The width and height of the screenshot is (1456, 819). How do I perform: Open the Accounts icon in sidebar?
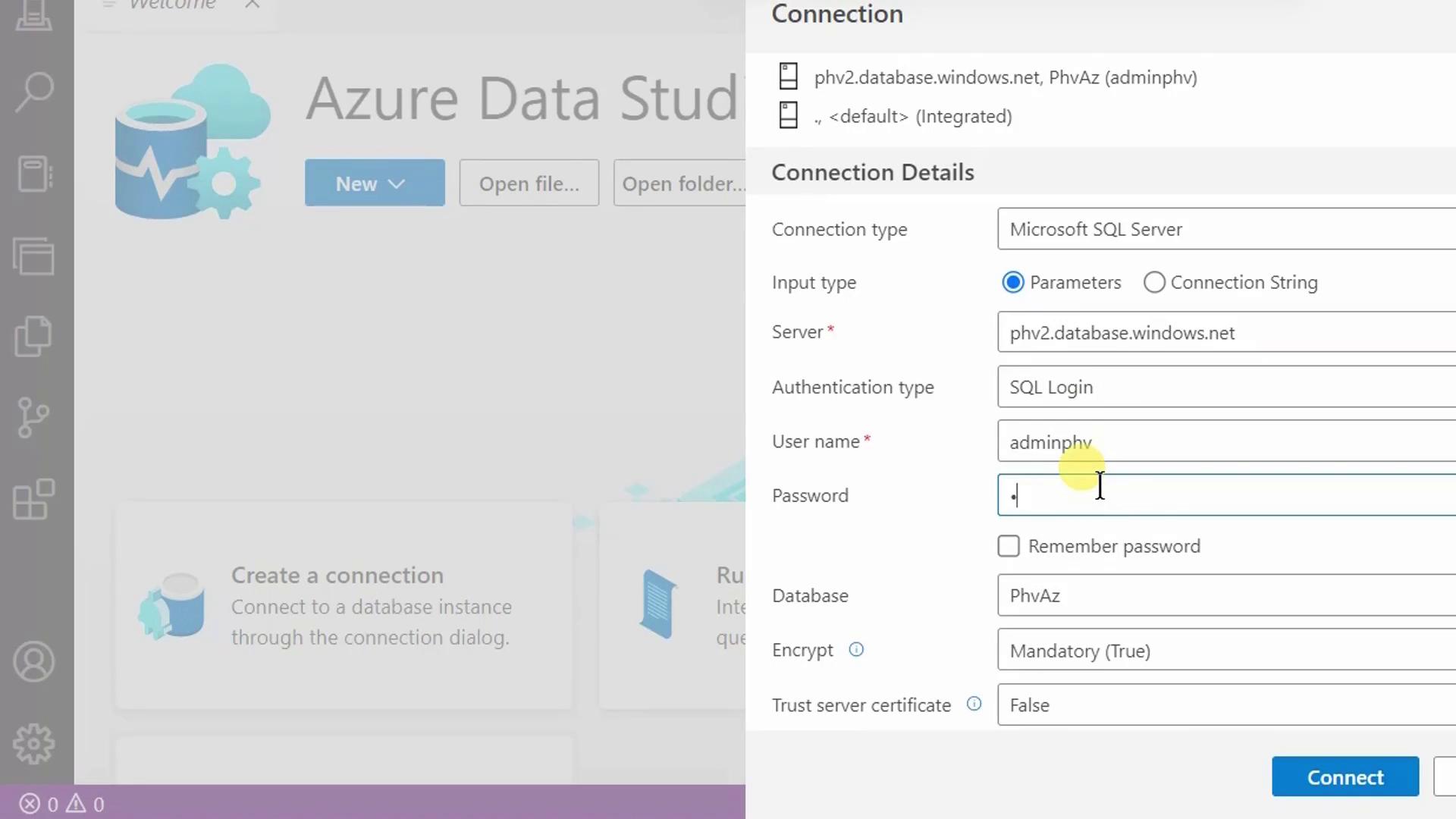tap(34, 662)
